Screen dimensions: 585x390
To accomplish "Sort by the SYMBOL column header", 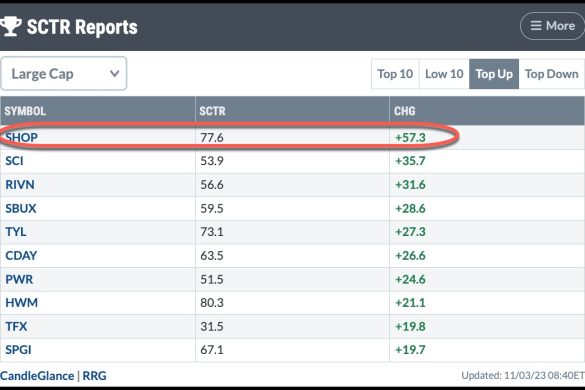I will click(25, 111).
